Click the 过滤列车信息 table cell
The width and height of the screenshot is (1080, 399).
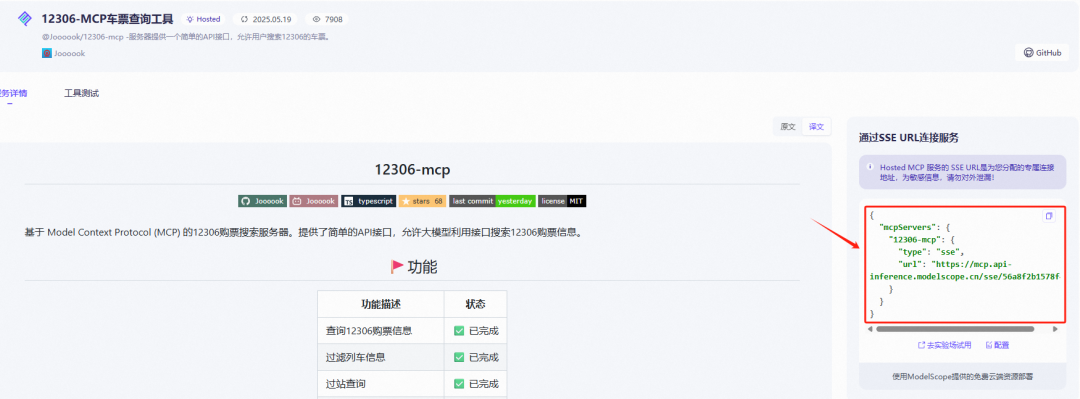(x=380, y=358)
